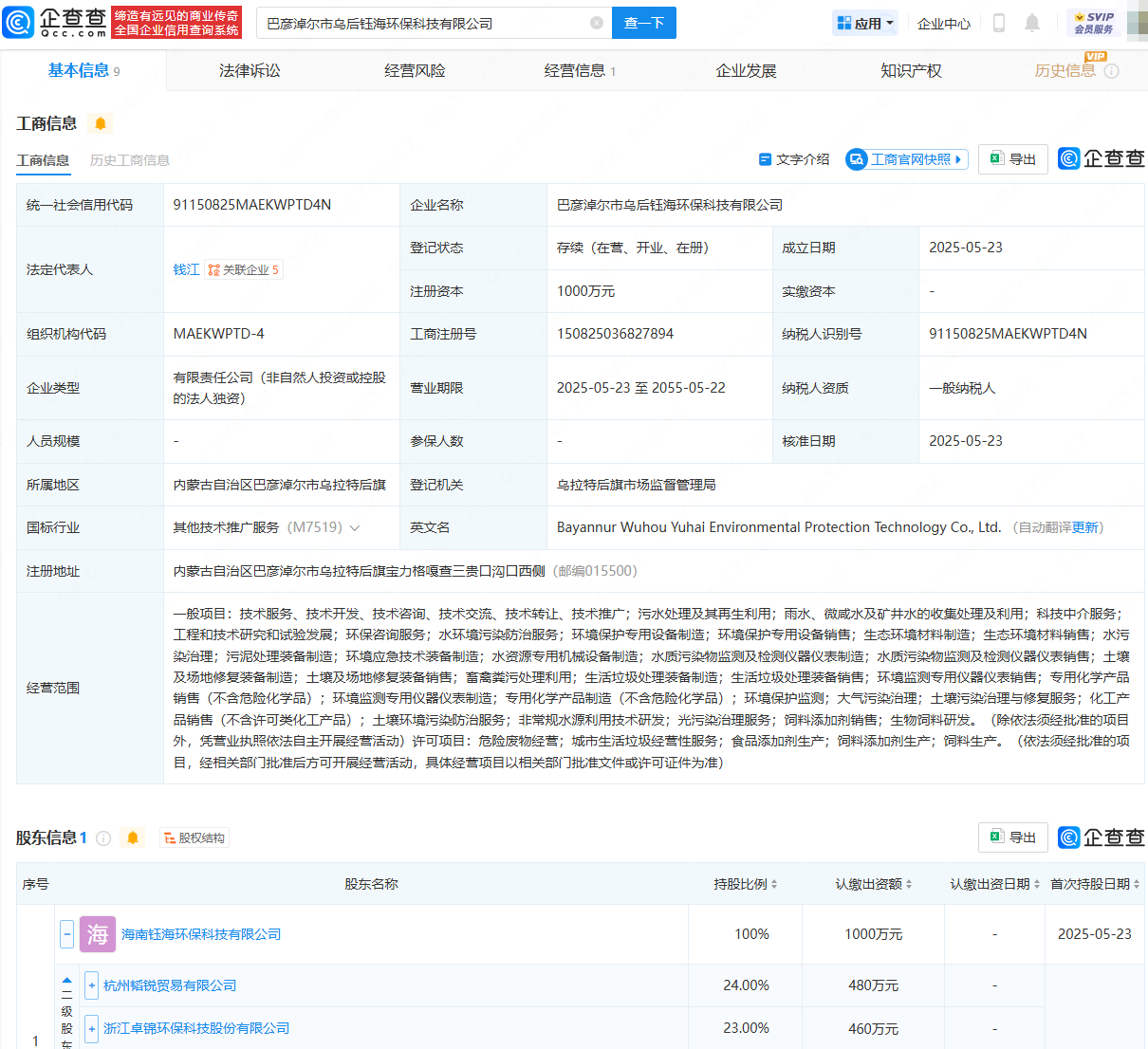Open notifications via the header bell icon
Screen dimensions: 1148x1049
click(x=1032, y=23)
